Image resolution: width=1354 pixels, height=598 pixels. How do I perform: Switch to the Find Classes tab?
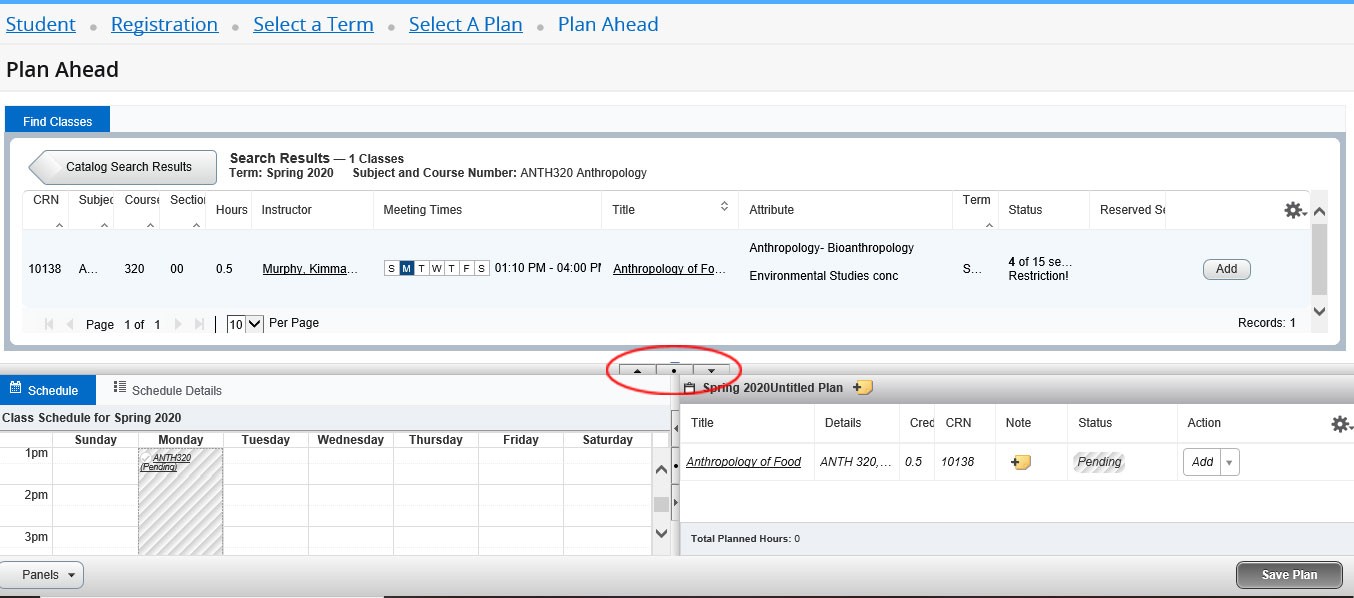tap(58, 121)
